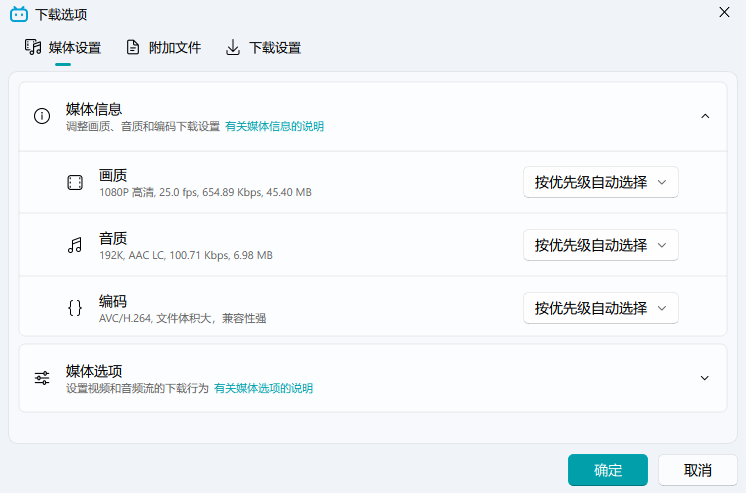Click the AVC/H.264 codec description text
The image size is (746, 493).
pos(183,318)
